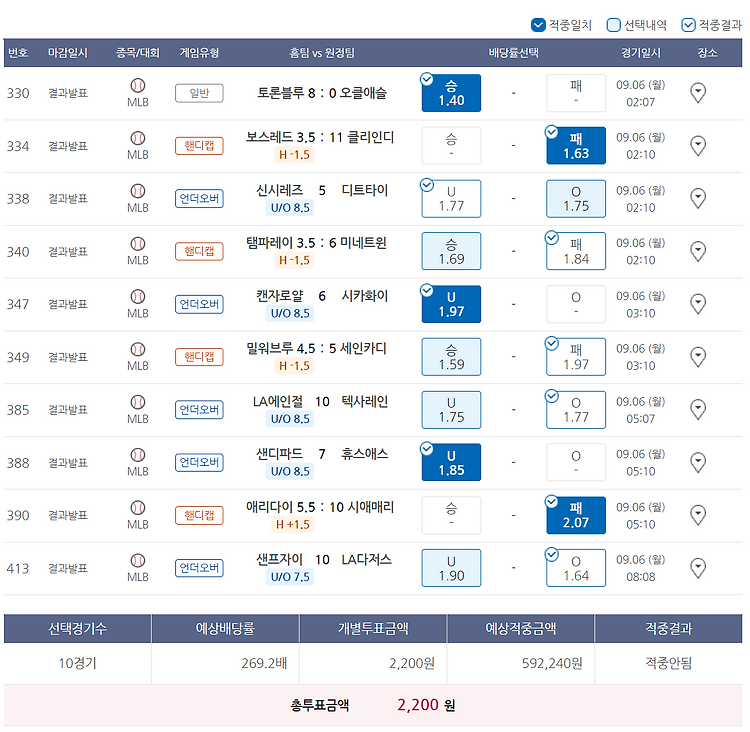The height and width of the screenshot is (732, 750).
Task: Click 핸디캡 tag in row 390
Action: coord(199,516)
